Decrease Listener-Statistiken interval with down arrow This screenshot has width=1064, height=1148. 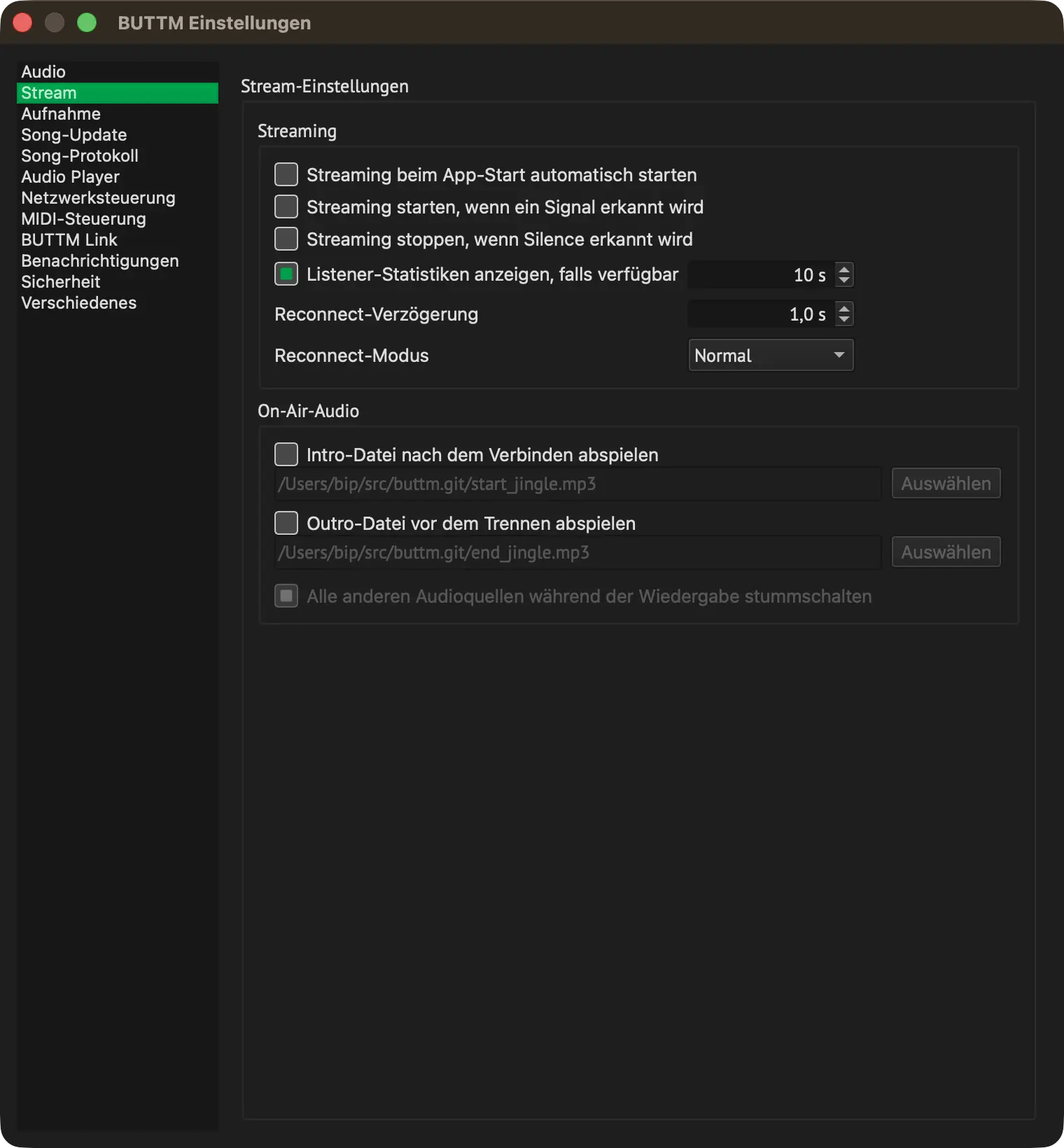pyautogui.click(x=844, y=281)
